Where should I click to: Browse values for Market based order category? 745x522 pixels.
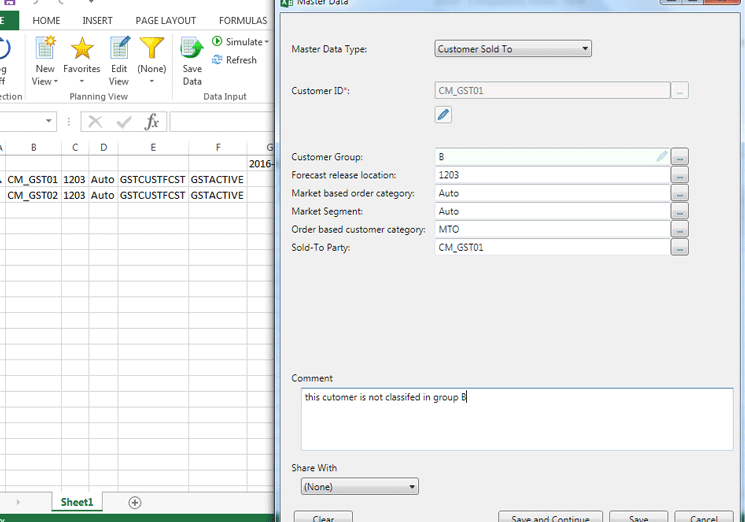point(679,193)
